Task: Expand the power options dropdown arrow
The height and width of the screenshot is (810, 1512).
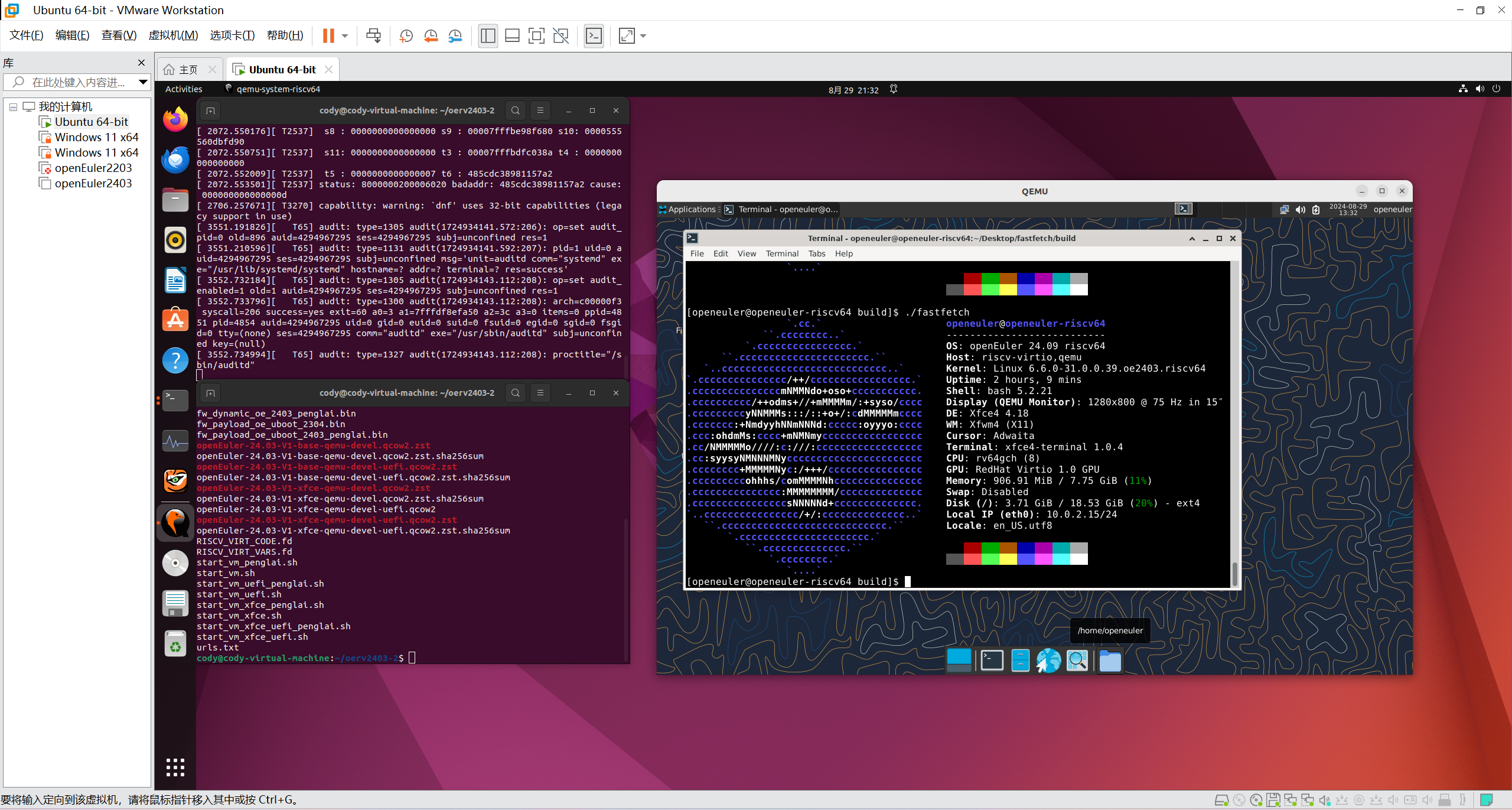Action: point(346,36)
